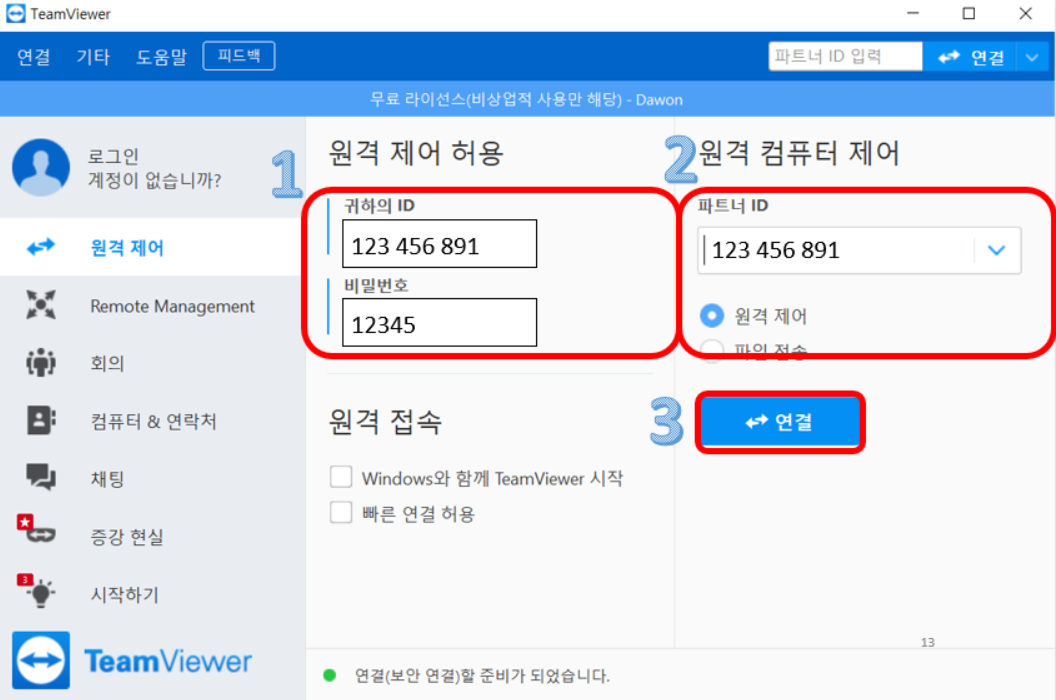Screen dimensions: 1056x700
Task: Click the 로그인 link
Action: [x=113, y=156]
